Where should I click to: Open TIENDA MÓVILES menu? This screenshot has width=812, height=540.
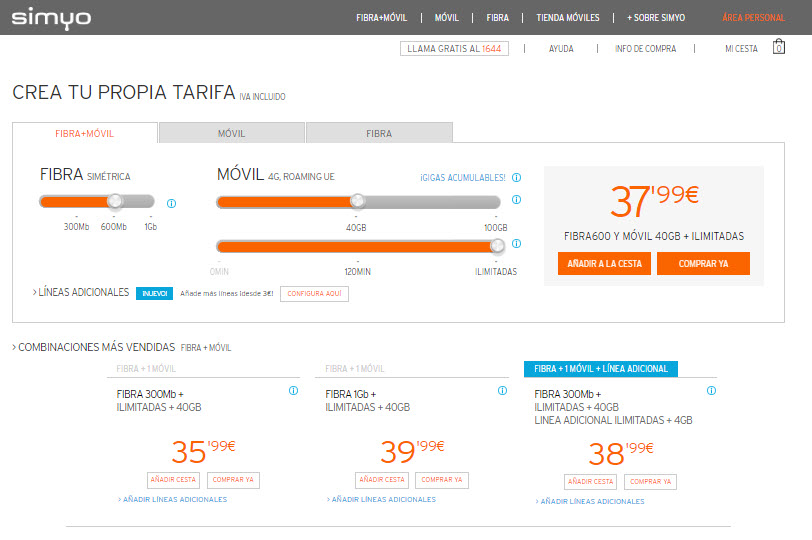[568, 18]
